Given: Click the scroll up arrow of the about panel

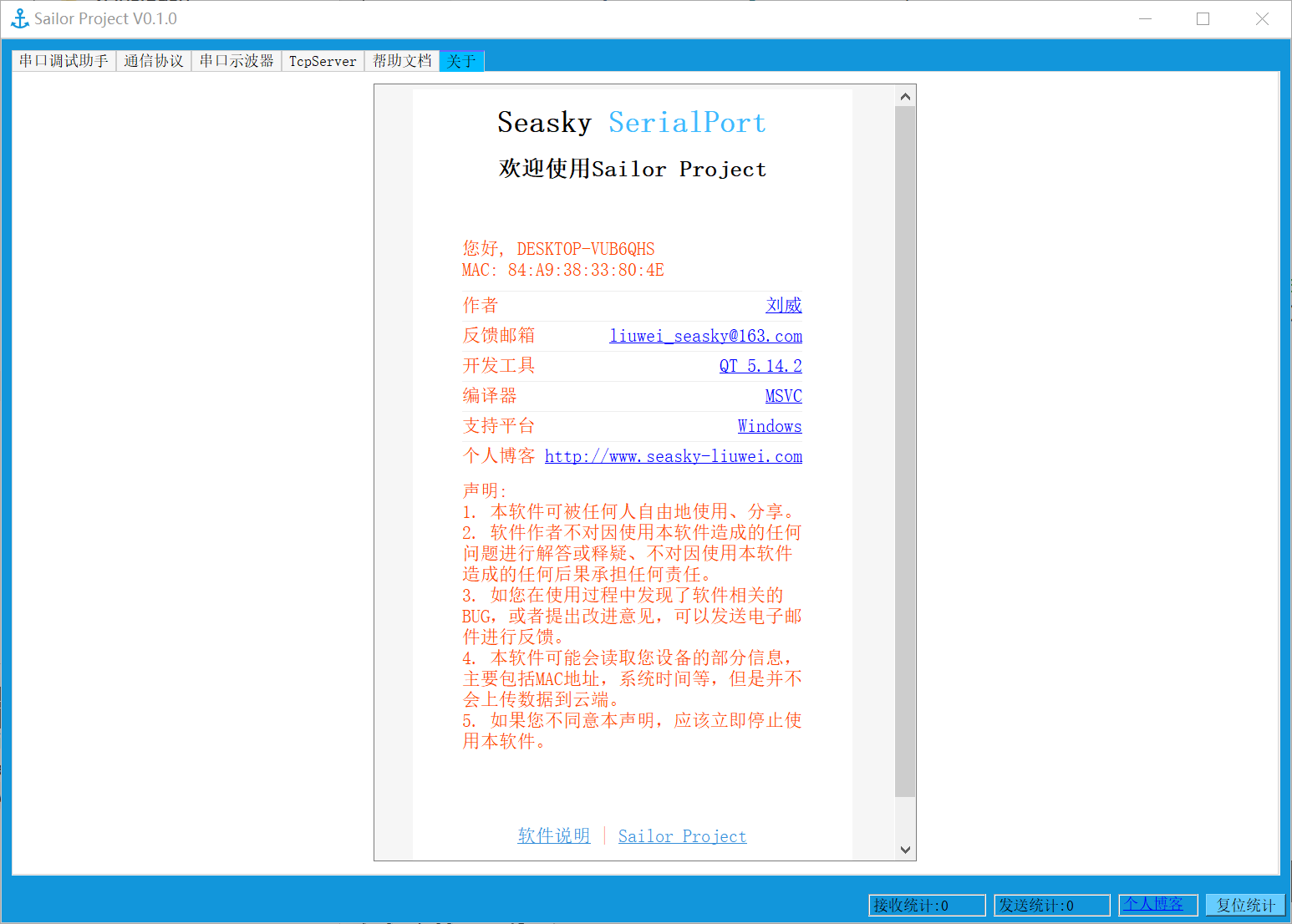Looking at the screenshot, I should click(905, 96).
